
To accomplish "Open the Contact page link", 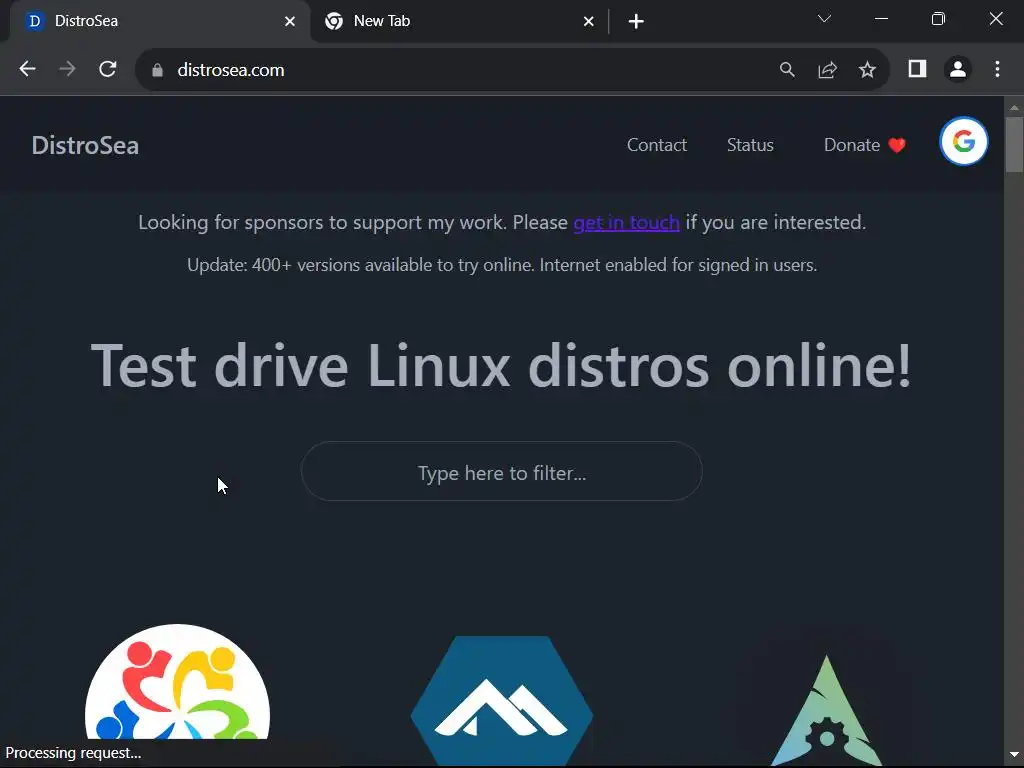I will click(x=656, y=145).
